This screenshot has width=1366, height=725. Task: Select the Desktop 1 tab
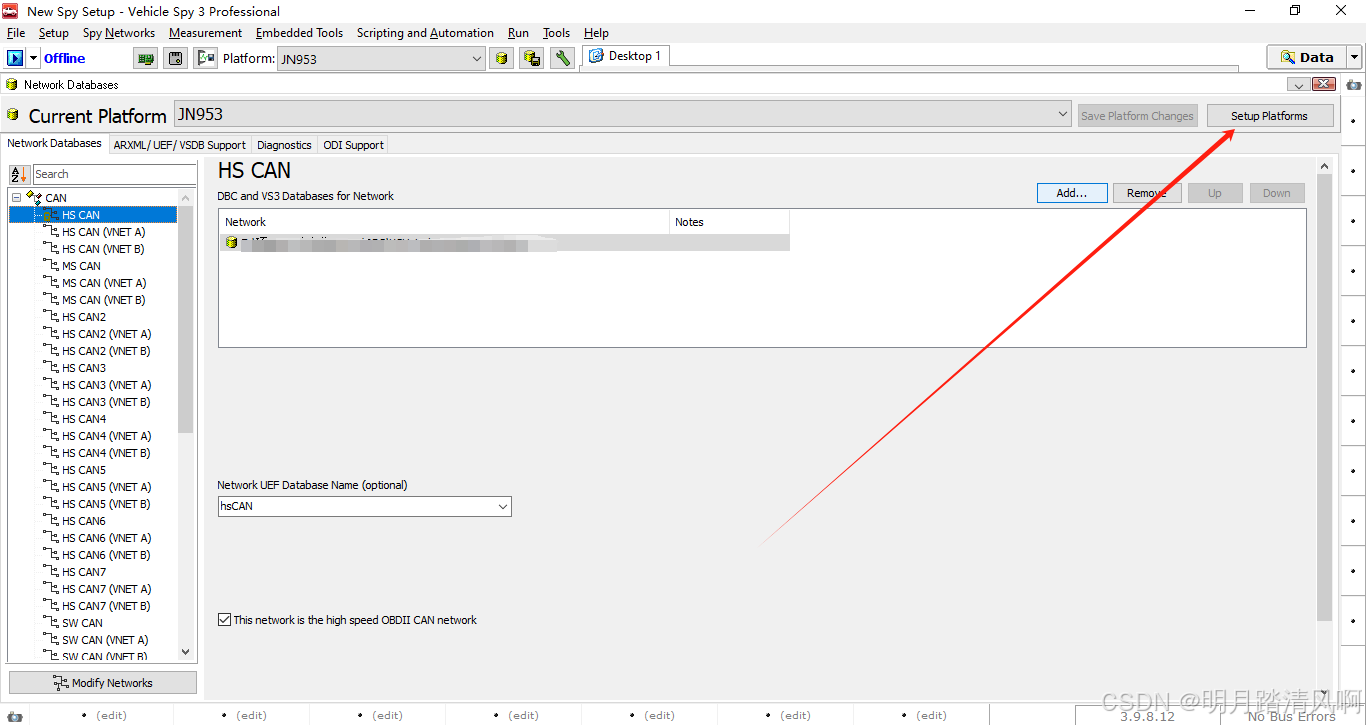pyautogui.click(x=626, y=56)
